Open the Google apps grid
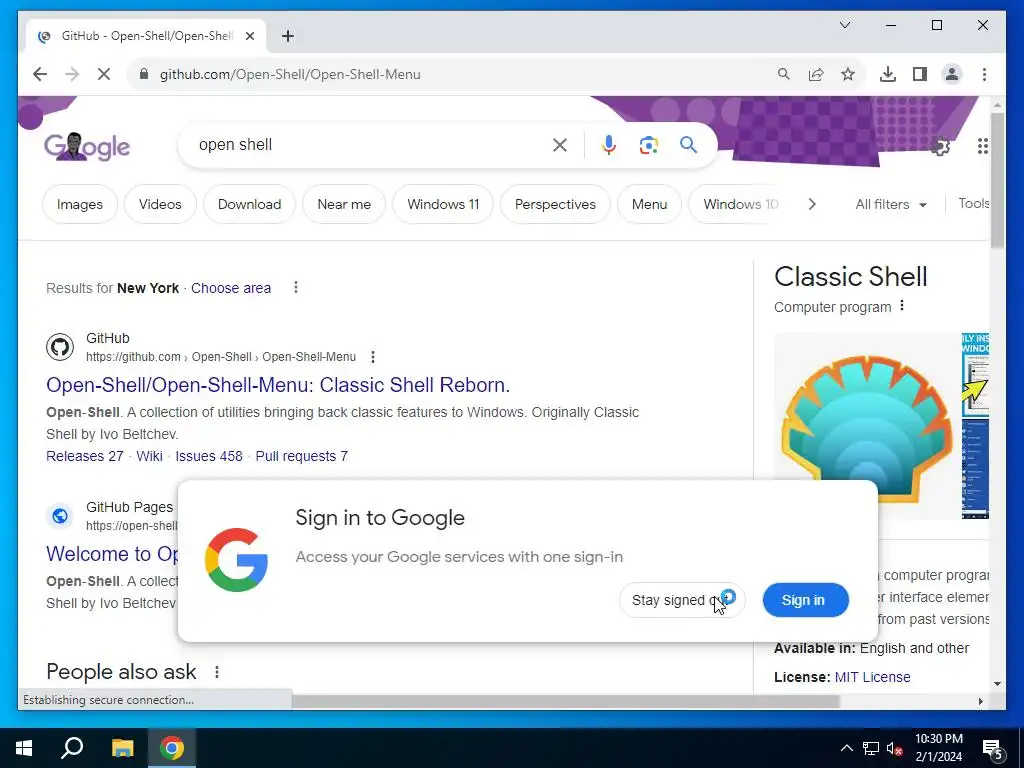 click(983, 146)
